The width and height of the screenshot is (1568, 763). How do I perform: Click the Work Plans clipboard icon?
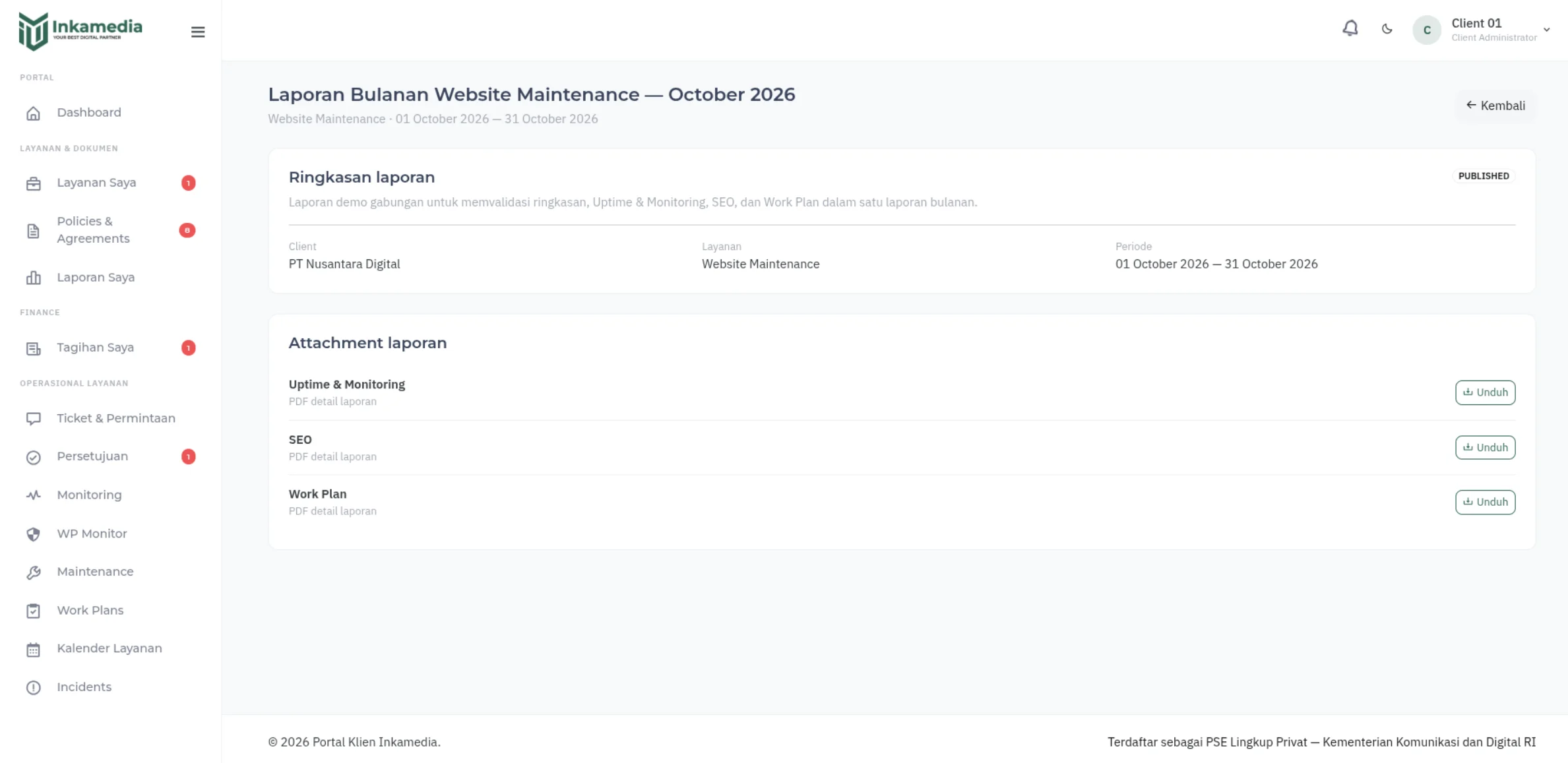point(33,611)
